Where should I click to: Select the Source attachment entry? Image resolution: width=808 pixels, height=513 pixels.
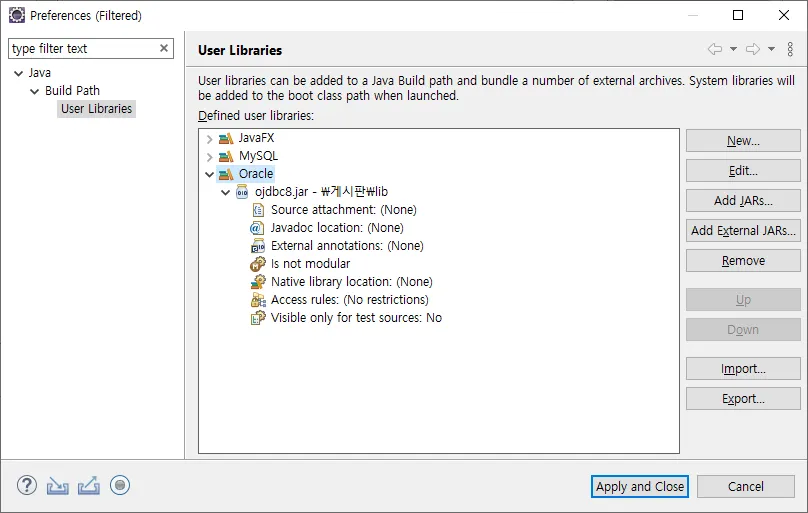(343, 210)
